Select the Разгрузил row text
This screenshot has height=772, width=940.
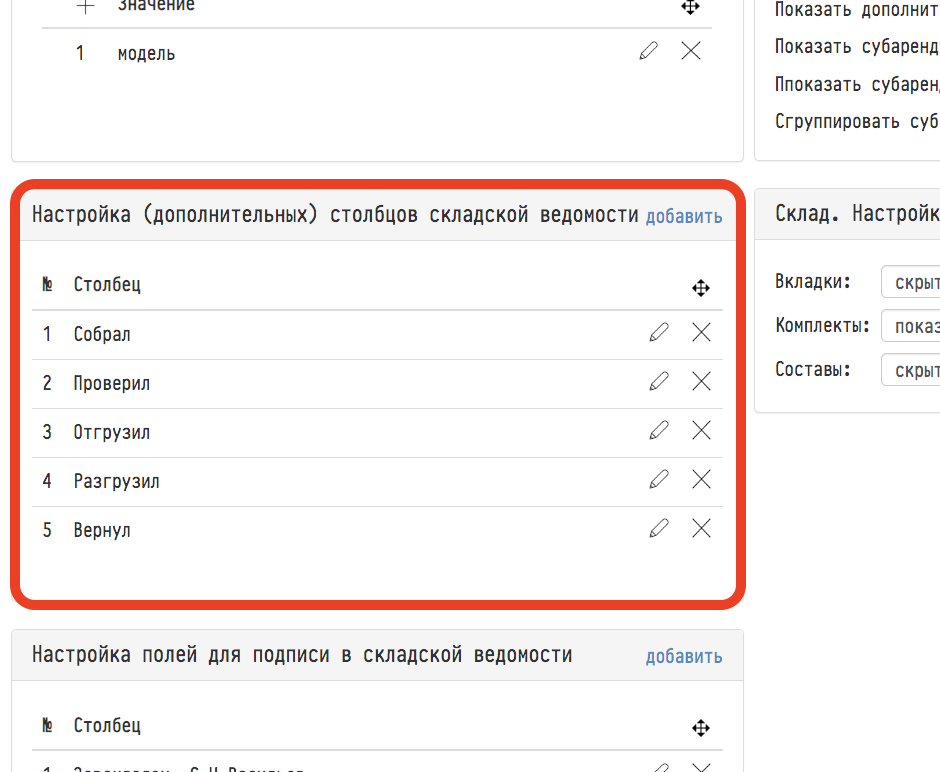tap(117, 481)
